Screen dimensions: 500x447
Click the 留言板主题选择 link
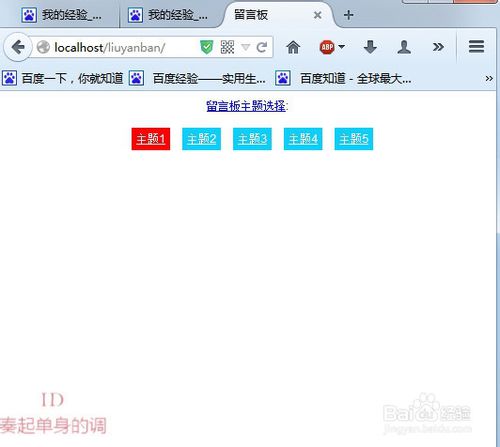[x=246, y=106]
